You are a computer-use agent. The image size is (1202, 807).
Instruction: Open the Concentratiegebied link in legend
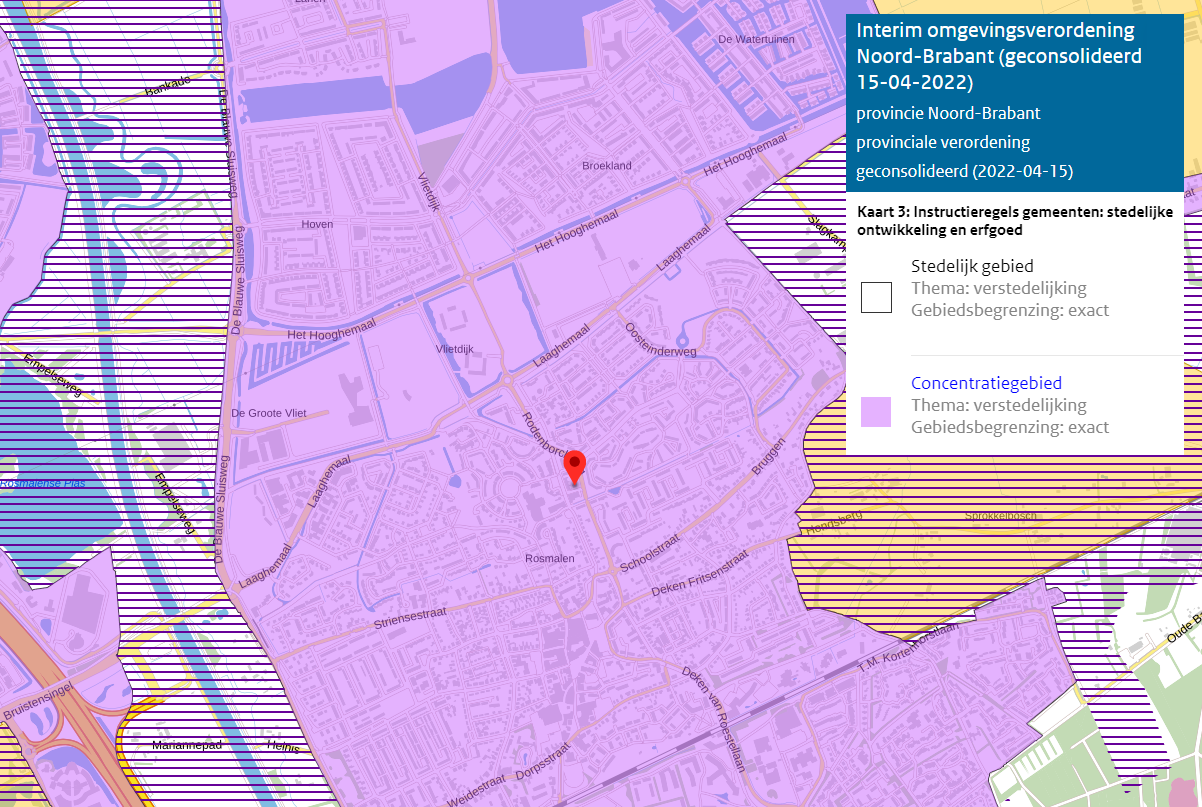pyautogui.click(x=986, y=383)
